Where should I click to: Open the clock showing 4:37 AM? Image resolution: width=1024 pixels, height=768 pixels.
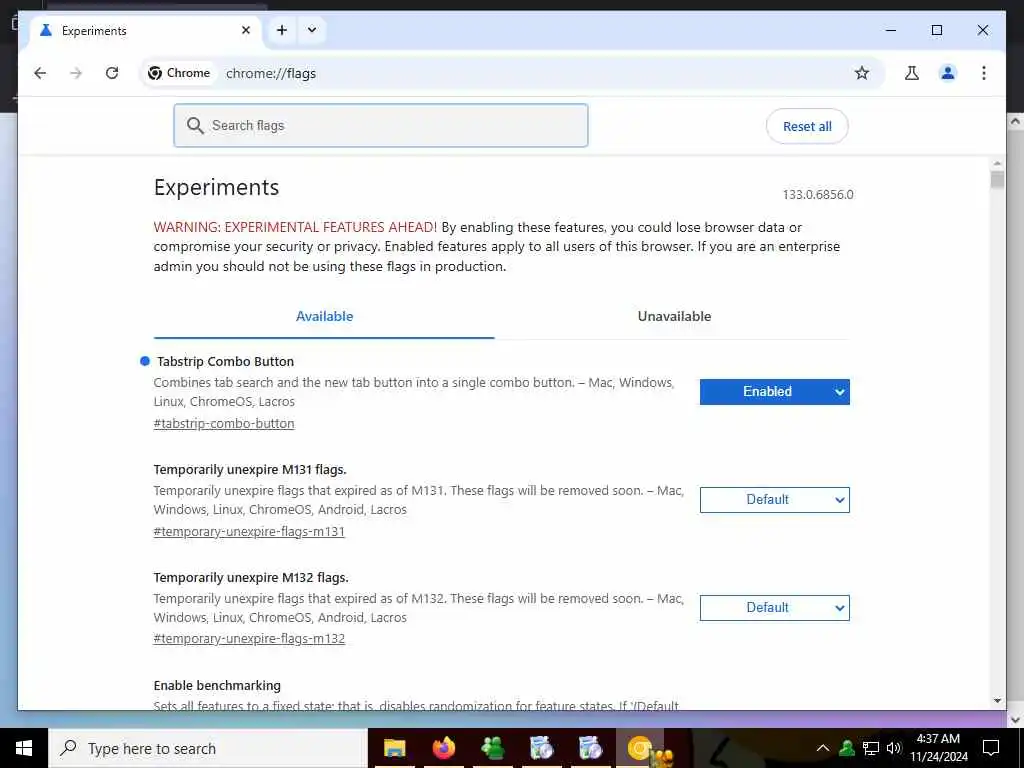pos(938,748)
